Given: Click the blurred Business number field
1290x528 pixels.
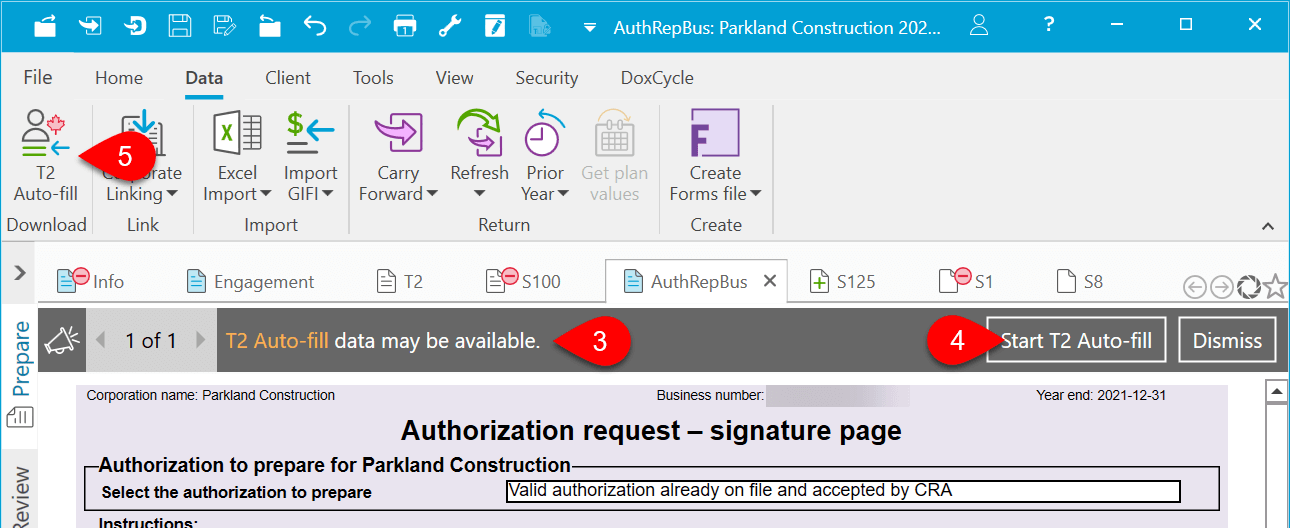Looking at the screenshot, I should click(x=837, y=396).
